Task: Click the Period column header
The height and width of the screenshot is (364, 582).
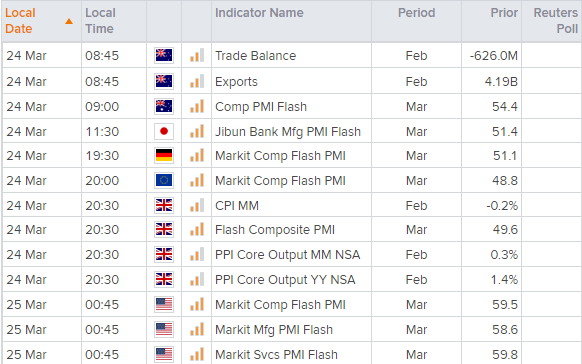Action: pos(416,13)
